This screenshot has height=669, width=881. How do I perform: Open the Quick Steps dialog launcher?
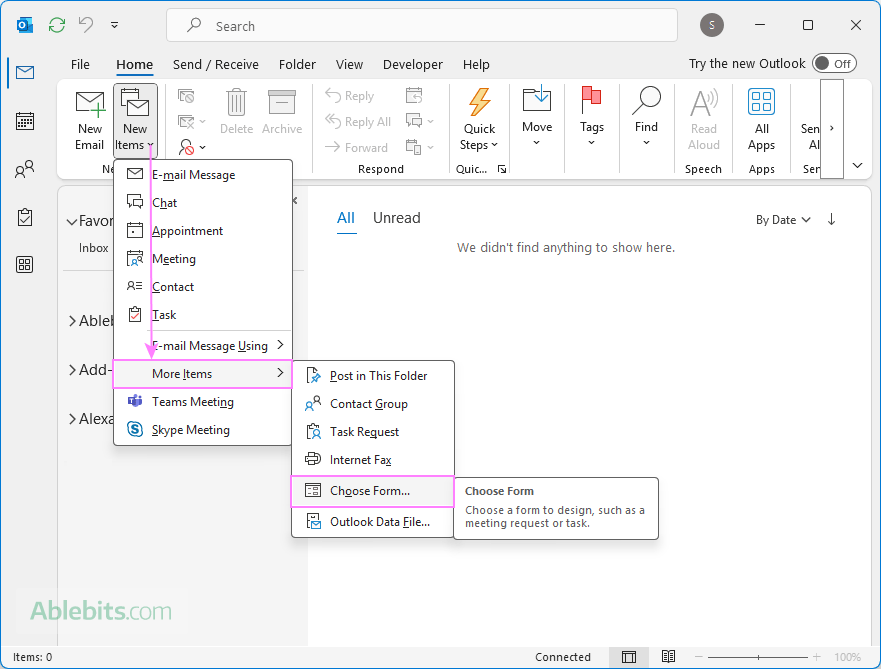[502, 169]
